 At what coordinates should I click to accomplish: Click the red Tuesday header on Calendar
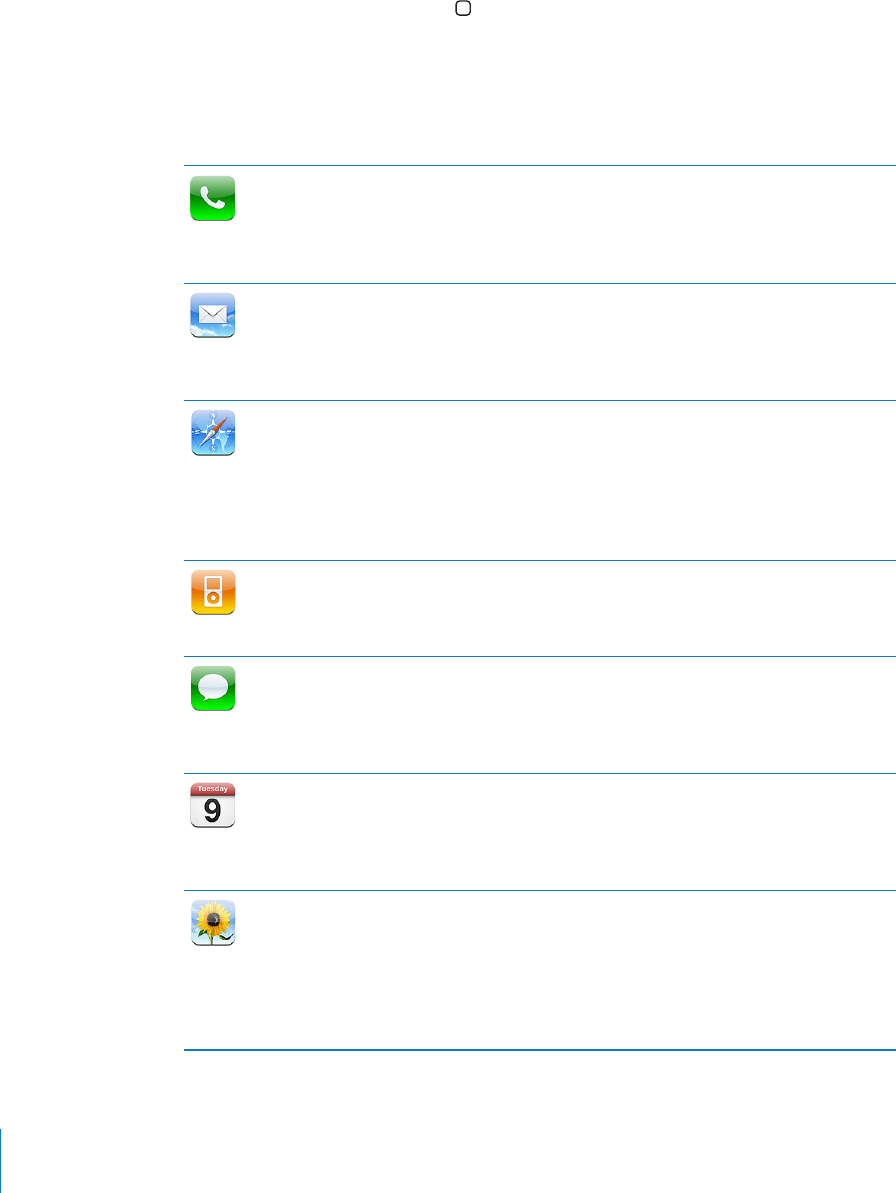(x=212, y=789)
